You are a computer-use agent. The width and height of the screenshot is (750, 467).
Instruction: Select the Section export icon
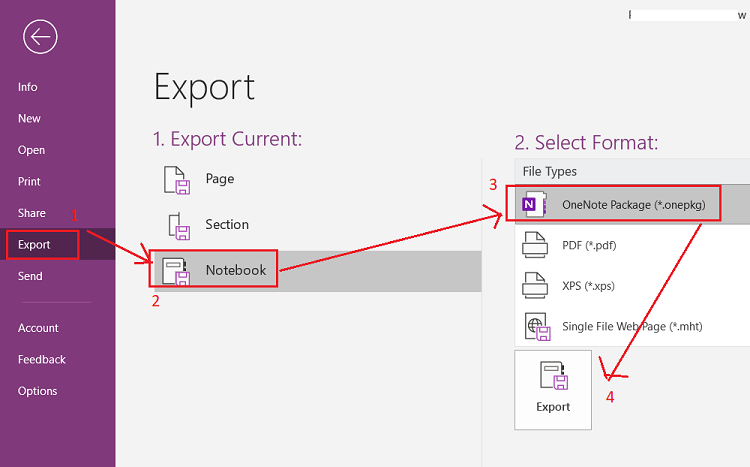[179, 225]
